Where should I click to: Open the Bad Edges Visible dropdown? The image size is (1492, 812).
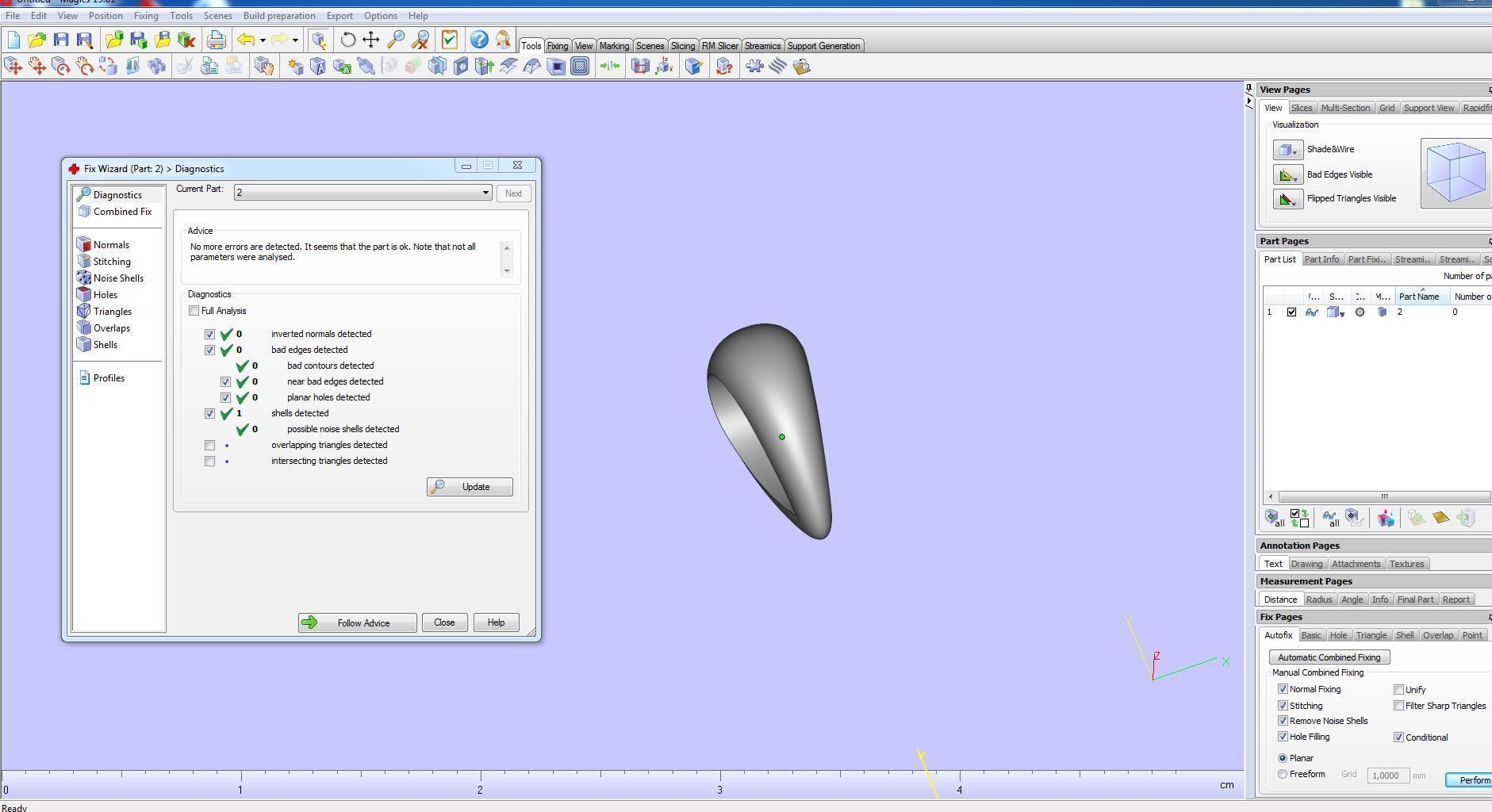click(x=1288, y=174)
